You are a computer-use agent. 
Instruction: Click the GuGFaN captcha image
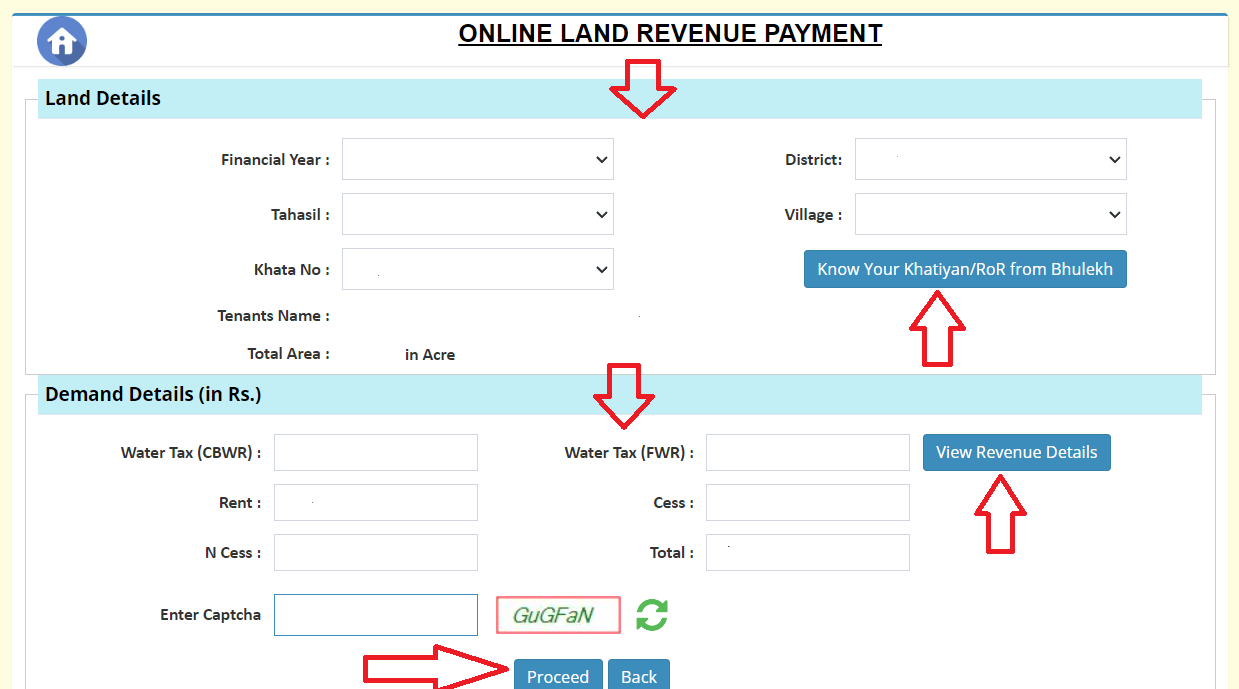(x=558, y=615)
